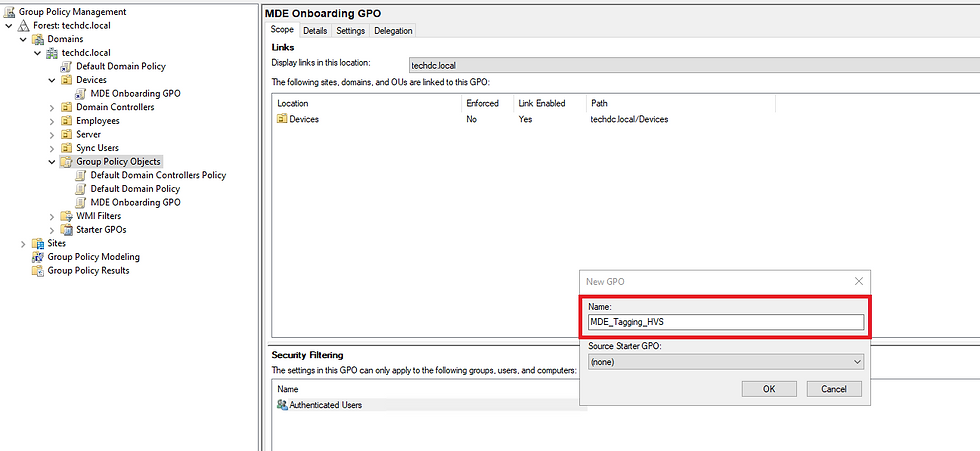Open the Source Starter GPO dropdown
The height and width of the screenshot is (451, 980).
click(x=726, y=362)
